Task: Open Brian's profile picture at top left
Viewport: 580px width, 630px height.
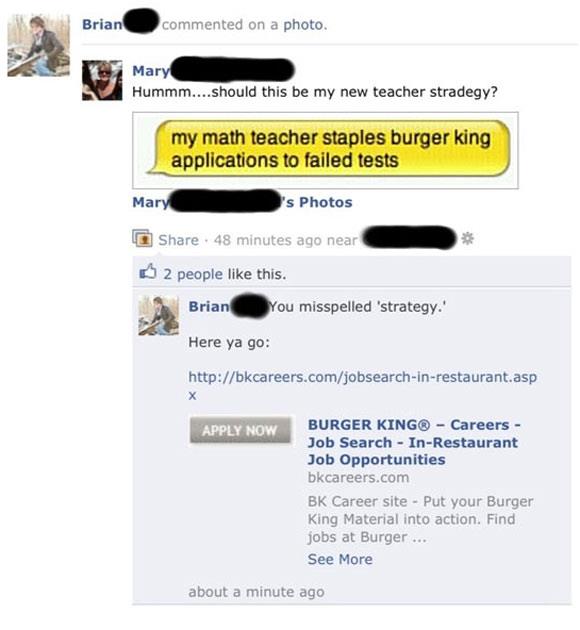Action: coord(39,45)
